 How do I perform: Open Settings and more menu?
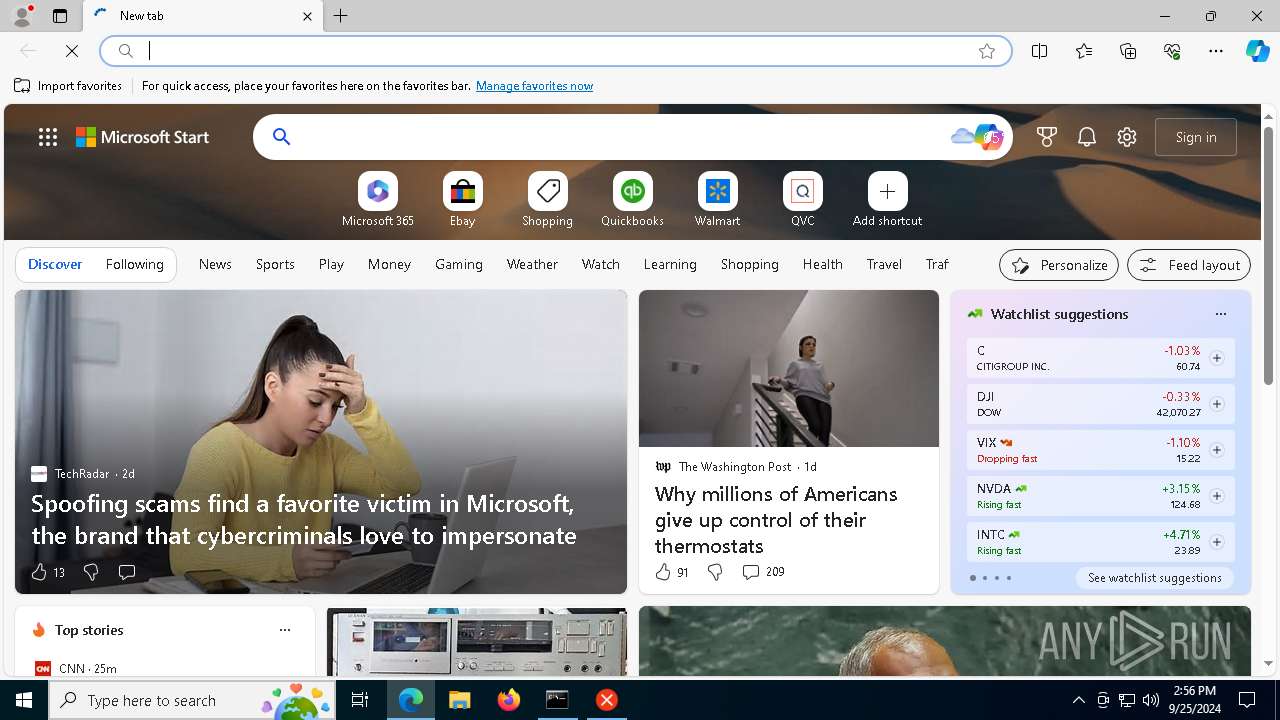pyautogui.click(x=1216, y=51)
